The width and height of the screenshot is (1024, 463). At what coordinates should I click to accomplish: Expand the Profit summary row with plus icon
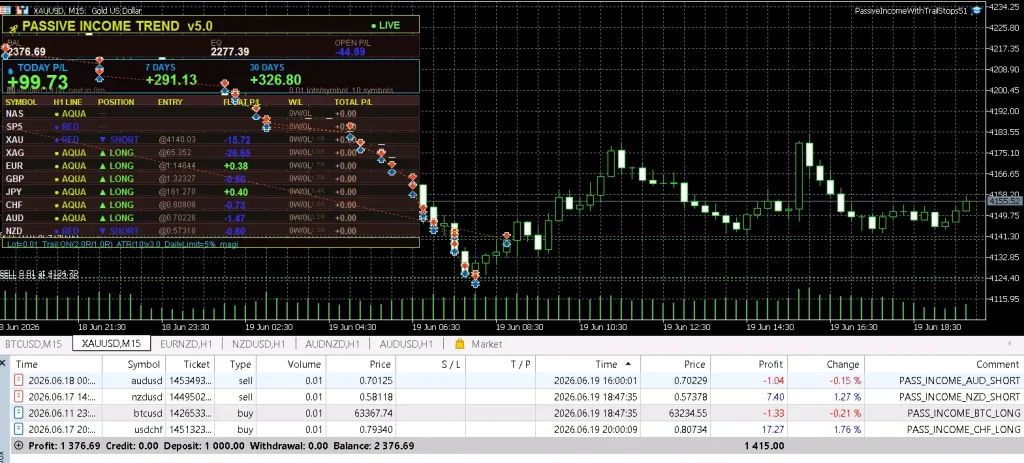(x=18, y=445)
